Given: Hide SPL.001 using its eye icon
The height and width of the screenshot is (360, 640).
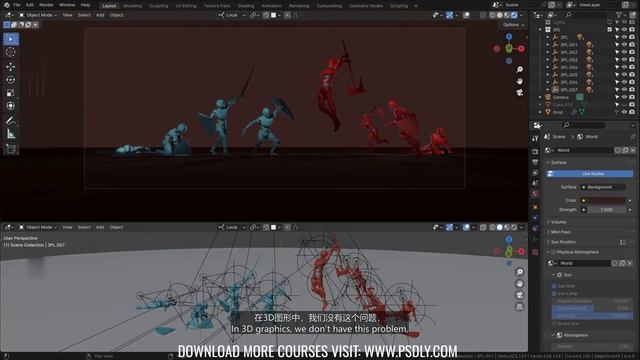Looking at the screenshot, I should [624, 45].
